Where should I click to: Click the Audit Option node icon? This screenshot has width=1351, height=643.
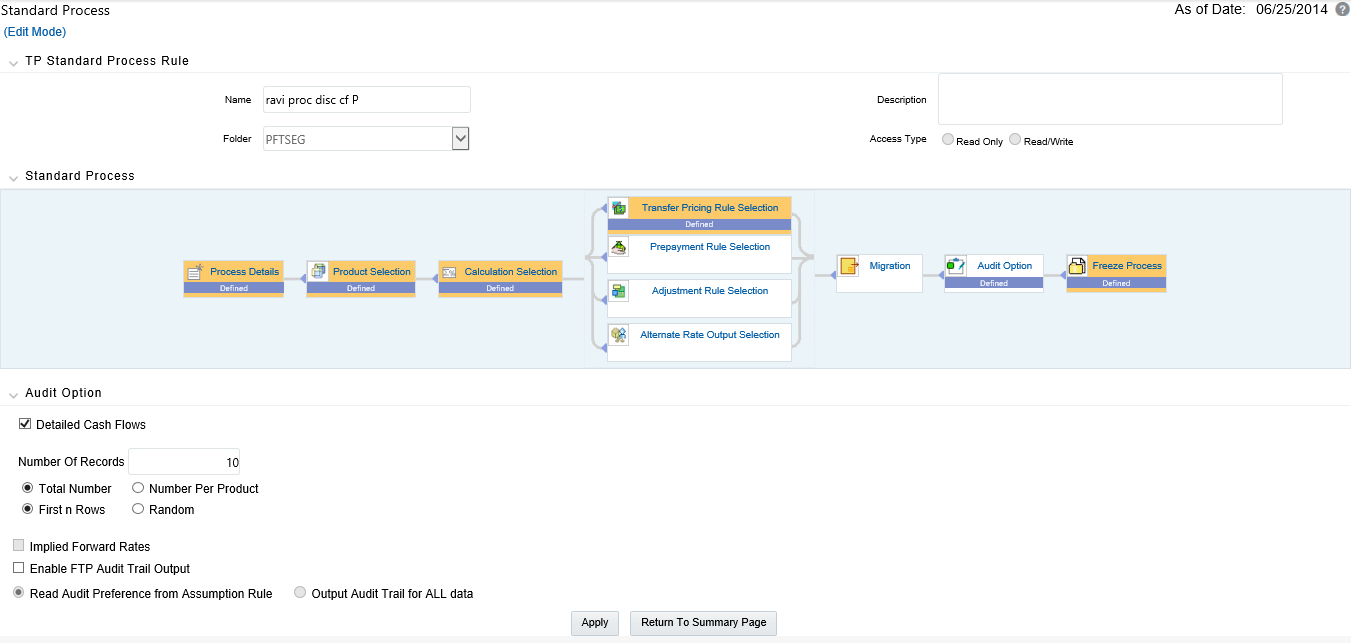(956, 265)
